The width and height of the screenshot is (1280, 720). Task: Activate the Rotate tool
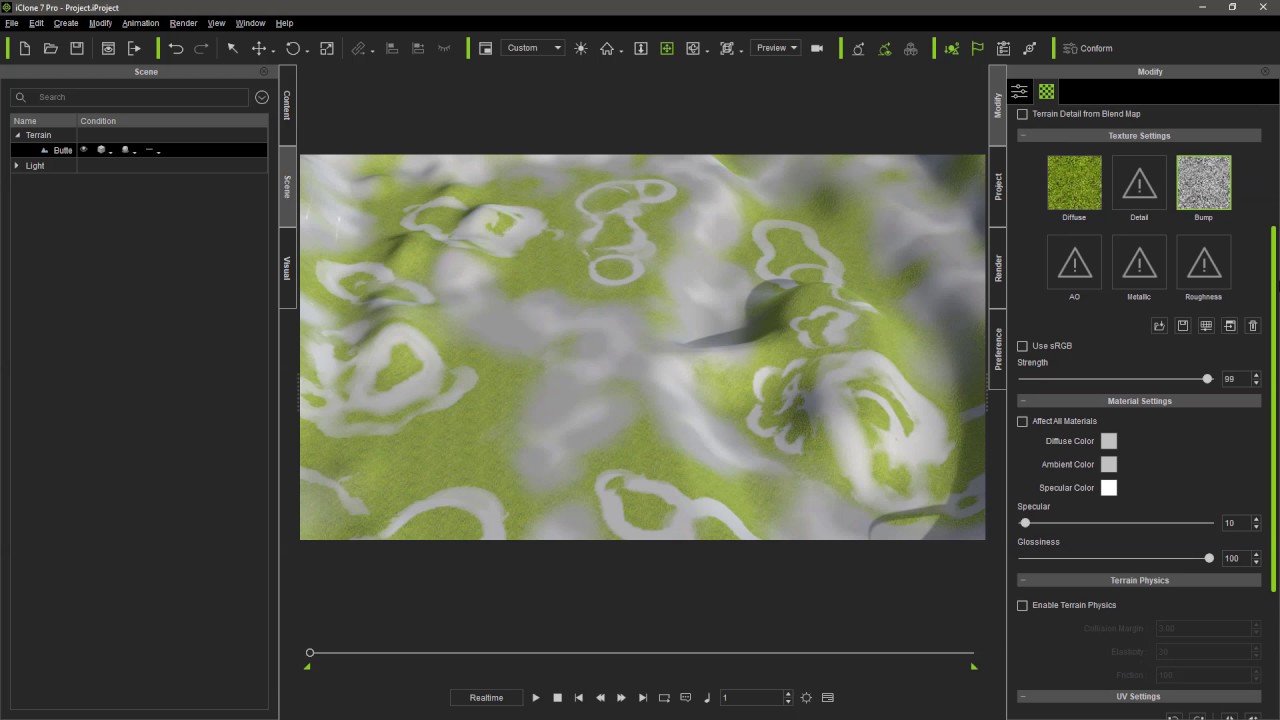(x=293, y=48)
